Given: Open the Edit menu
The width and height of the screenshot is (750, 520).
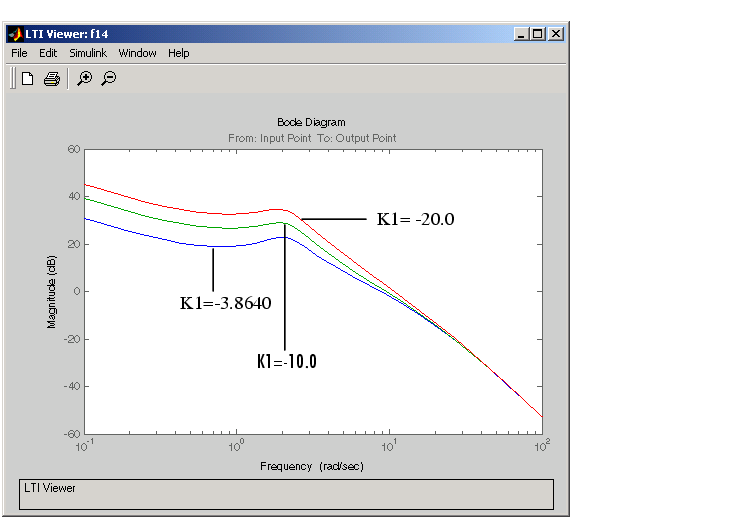Looking at the screenshot, I should coord(48,53).
